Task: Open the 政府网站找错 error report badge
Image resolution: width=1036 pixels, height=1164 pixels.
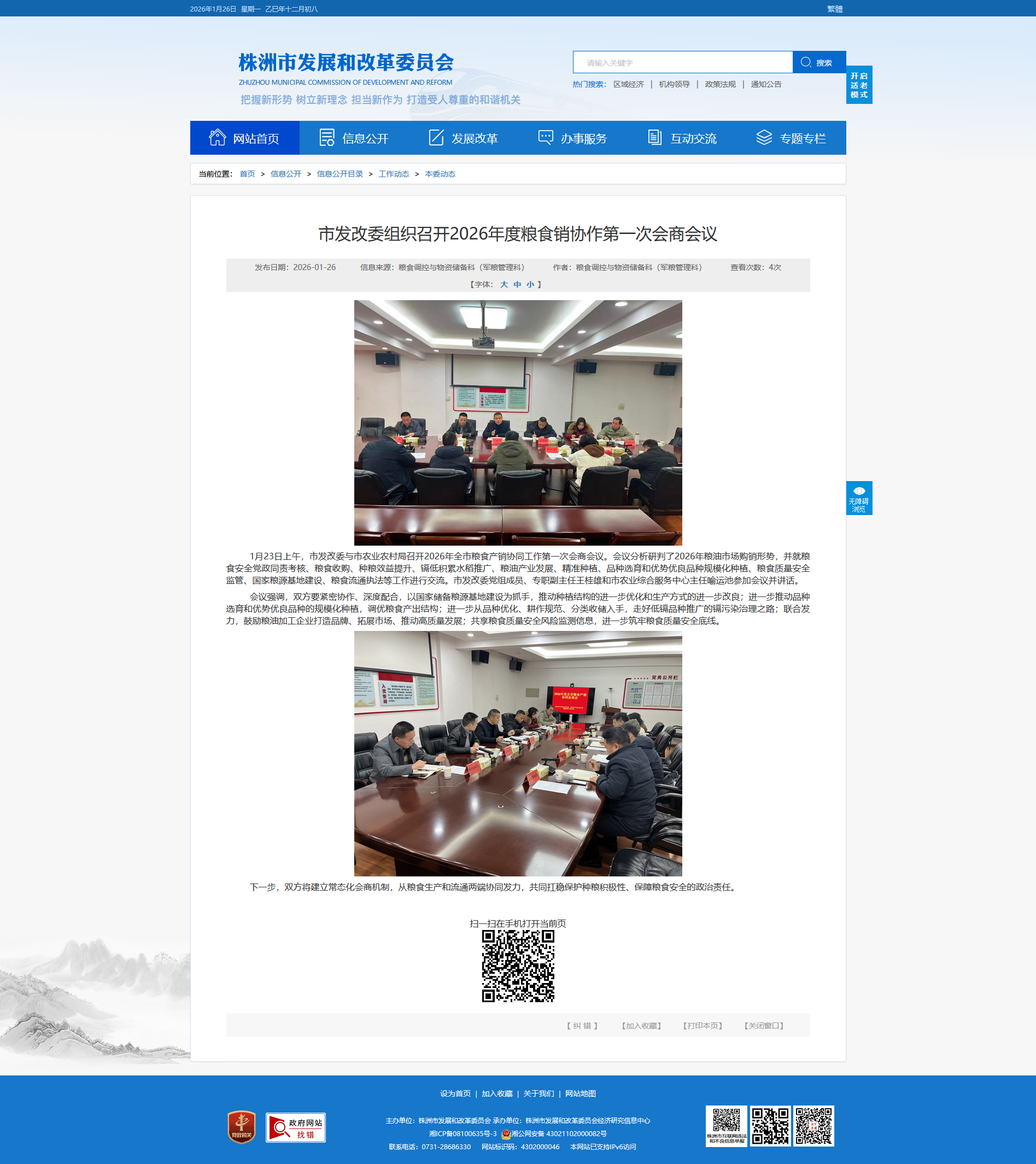Action: [x=296, y=1127]
